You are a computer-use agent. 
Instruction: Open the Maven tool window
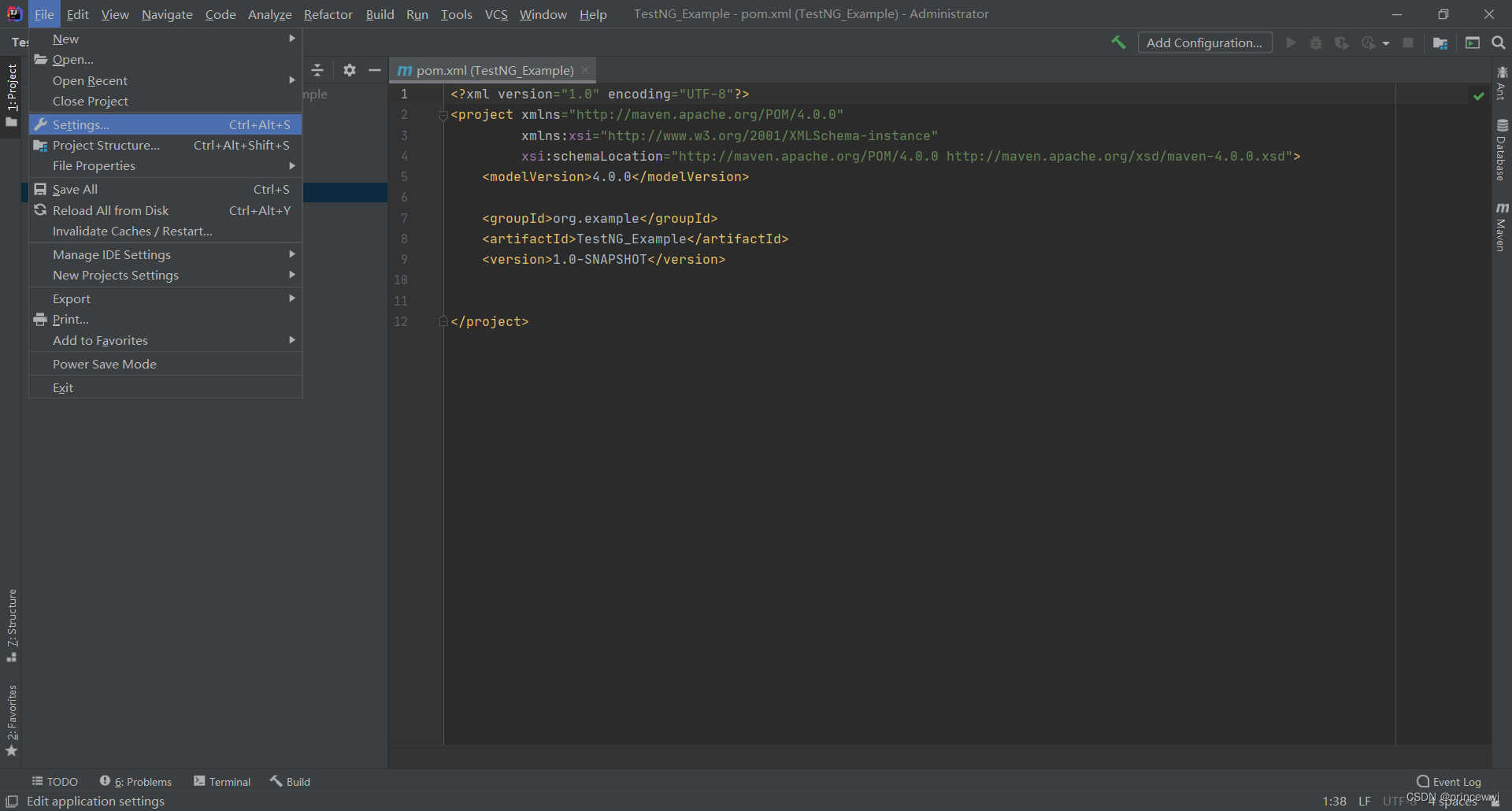[x=1502, y=227]
